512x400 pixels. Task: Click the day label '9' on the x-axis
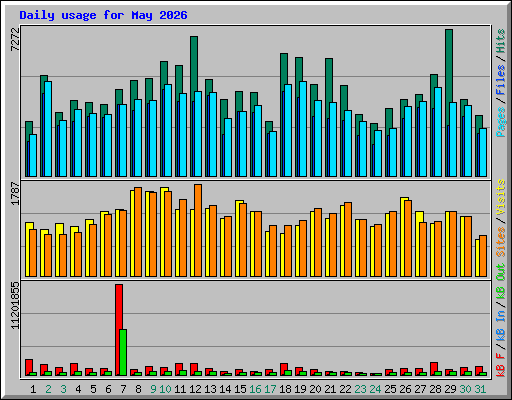click(x=153, y=389)
